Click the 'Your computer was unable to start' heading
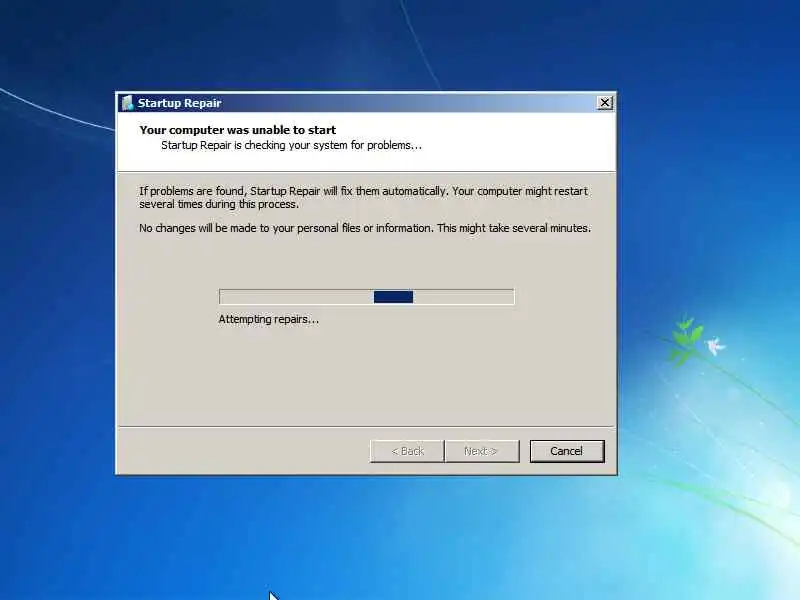The width and height of the screenshot is (800, 600). (238, 130)
